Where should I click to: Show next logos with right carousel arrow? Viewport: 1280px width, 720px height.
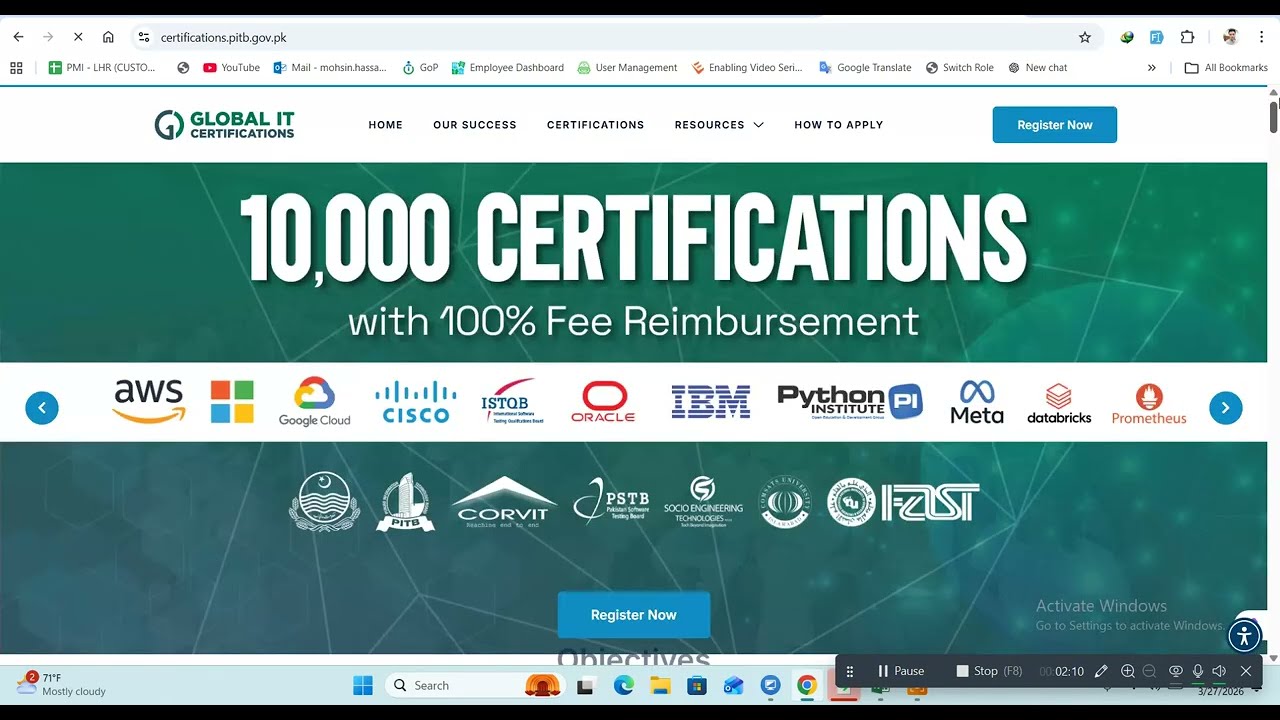pos(1226,408)
